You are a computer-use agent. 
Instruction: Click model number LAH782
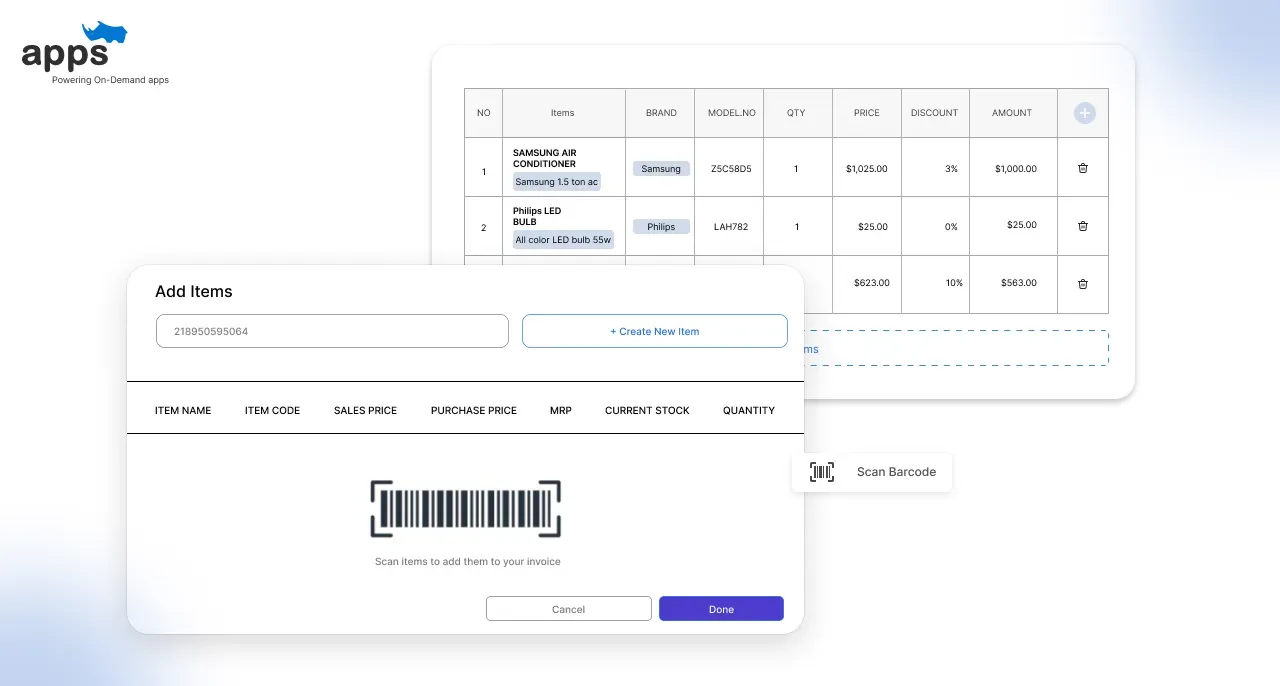[731, 227]
